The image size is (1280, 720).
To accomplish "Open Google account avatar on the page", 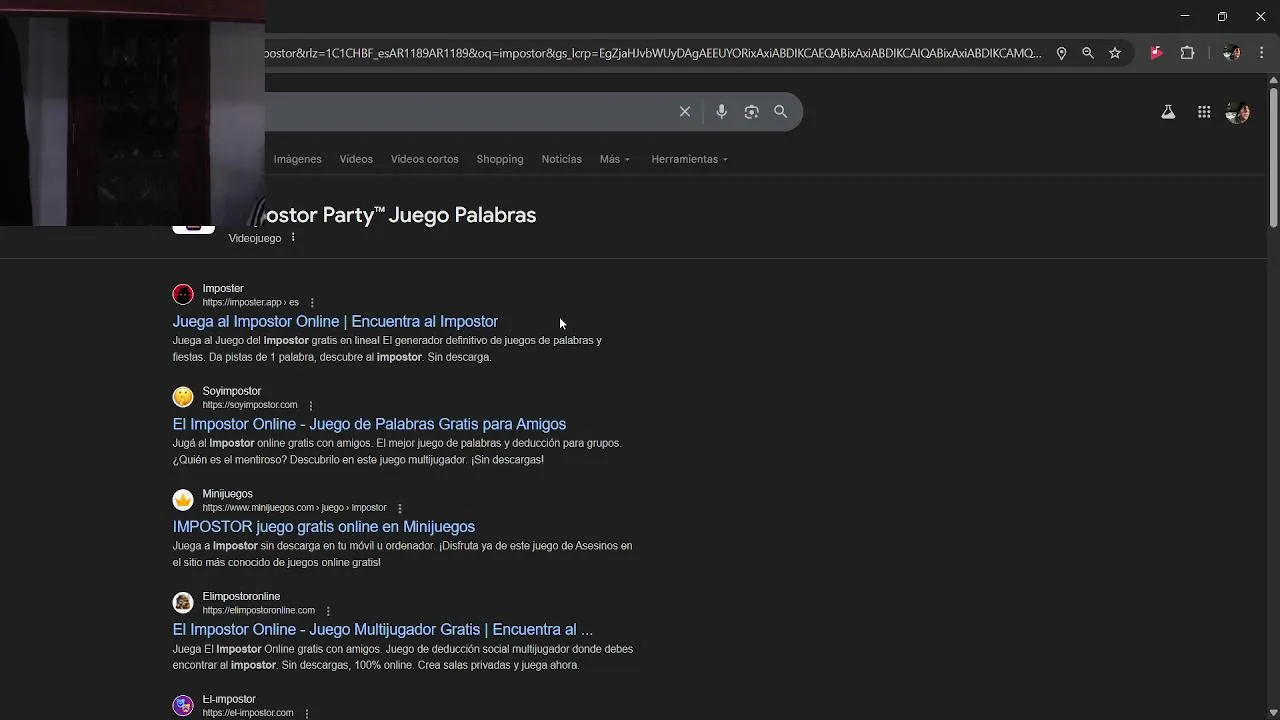I will pos(1238,112).
